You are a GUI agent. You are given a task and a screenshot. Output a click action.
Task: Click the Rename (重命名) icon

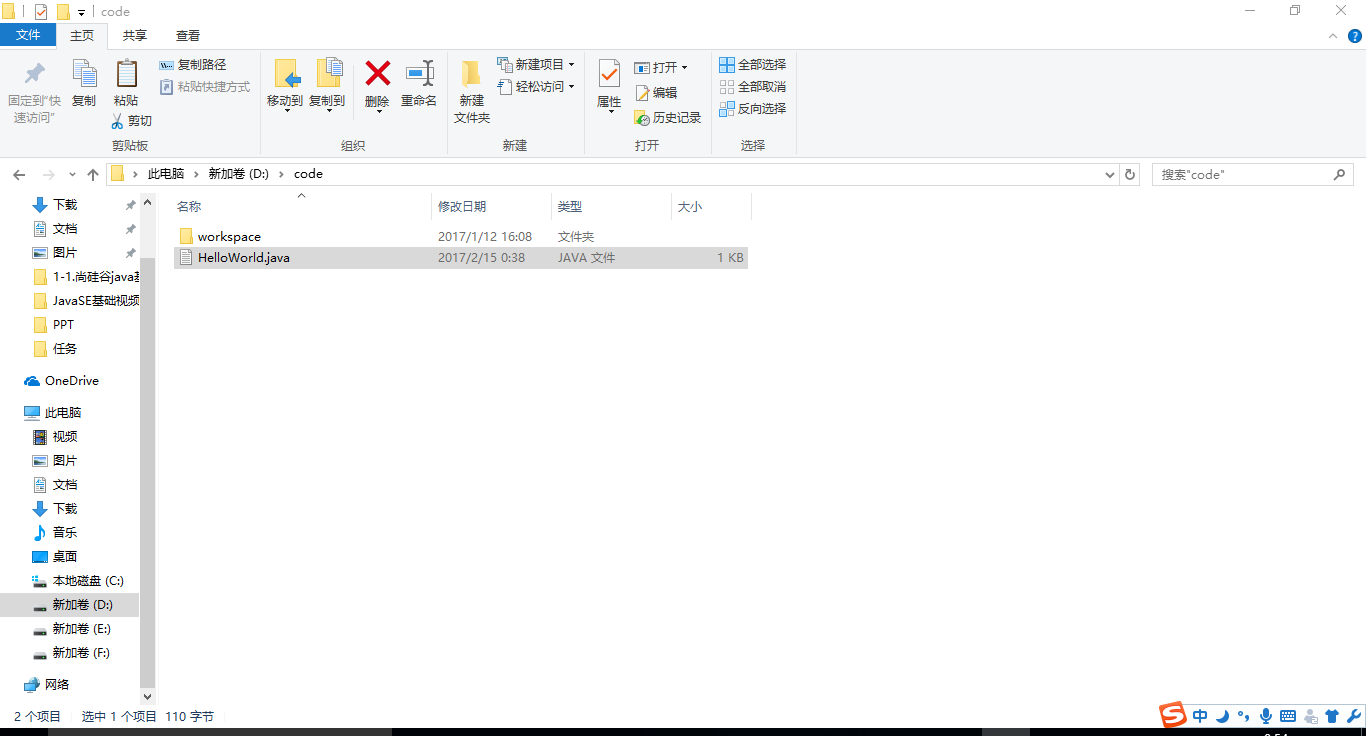pos(419,73)
